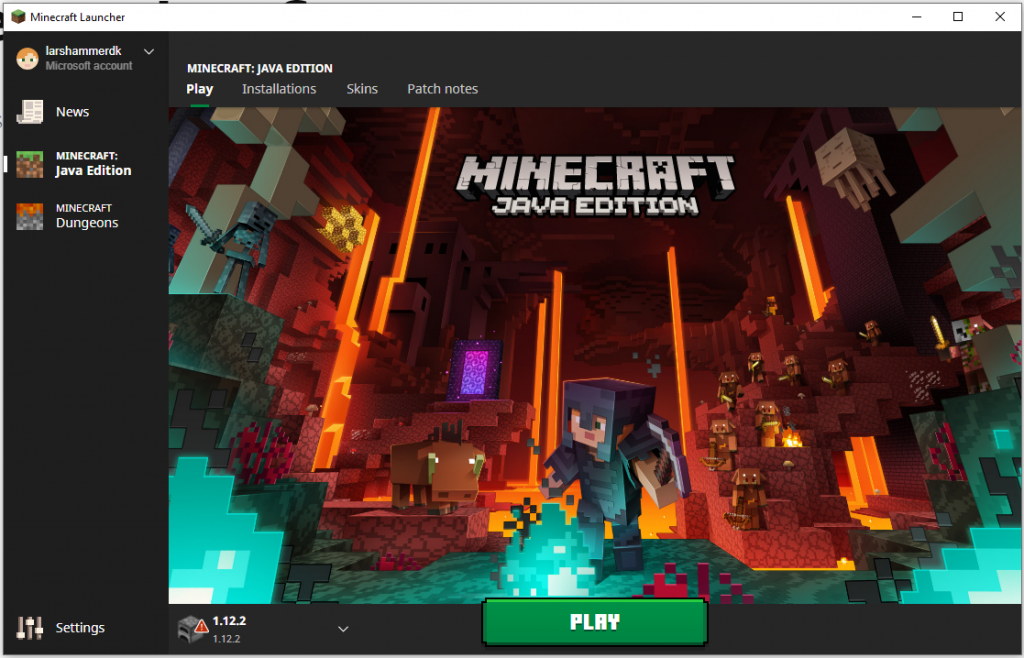
Task: Click the Minecraft Java Edition artwork logo
Action: pos(595,186)
